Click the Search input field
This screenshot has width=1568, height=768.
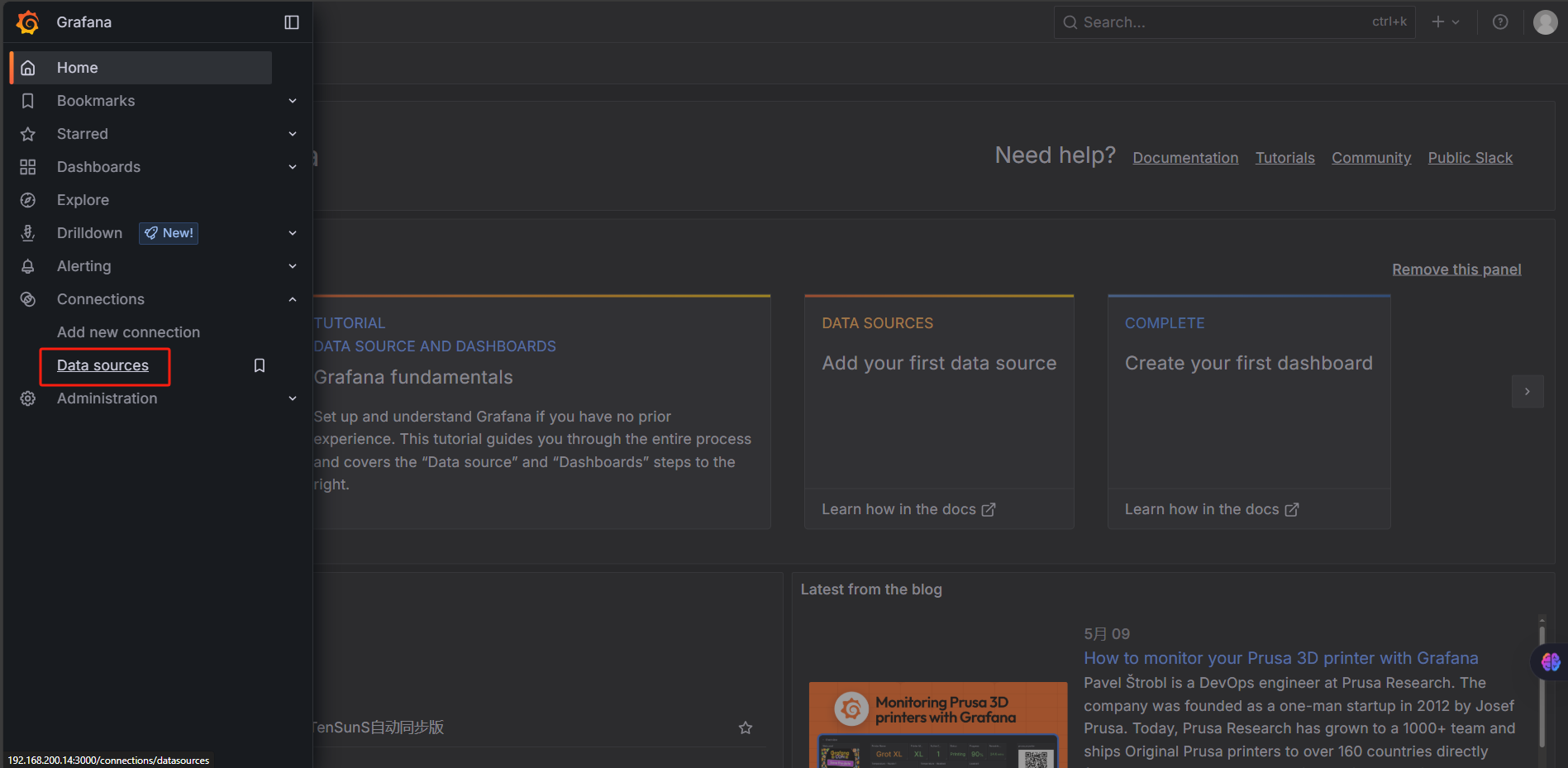pyautogui.click(x=1223, y=22)
